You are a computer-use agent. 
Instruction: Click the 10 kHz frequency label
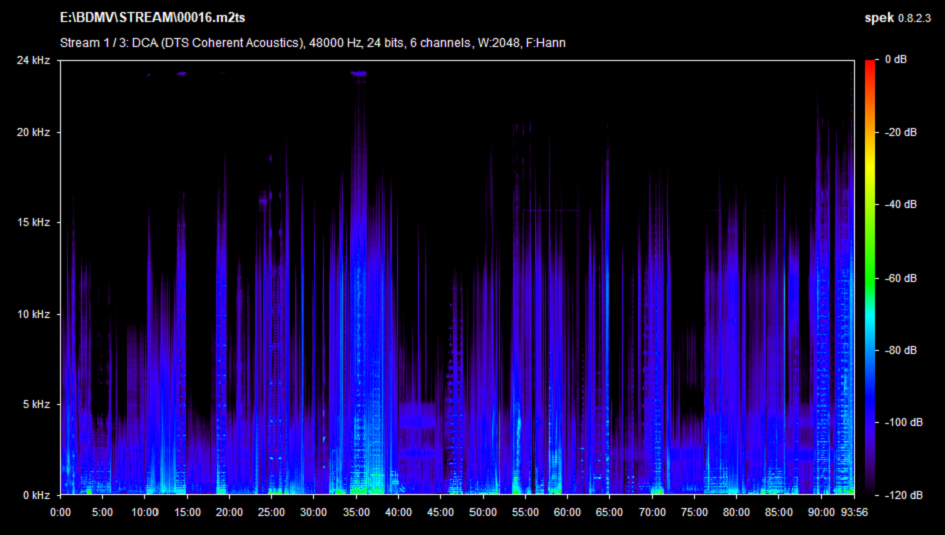[x=35, y=314]
